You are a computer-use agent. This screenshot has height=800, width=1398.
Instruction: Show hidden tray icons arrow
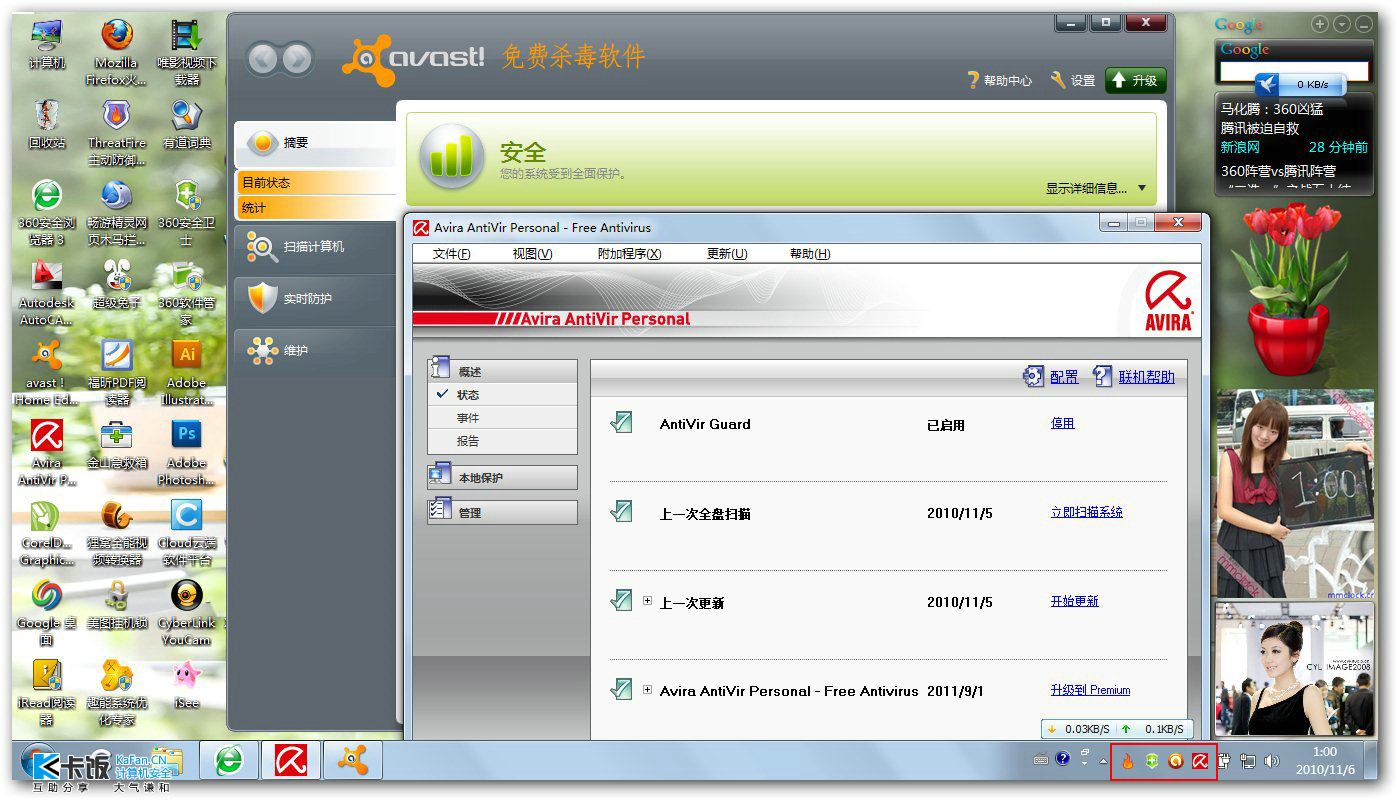point(1104,761)
